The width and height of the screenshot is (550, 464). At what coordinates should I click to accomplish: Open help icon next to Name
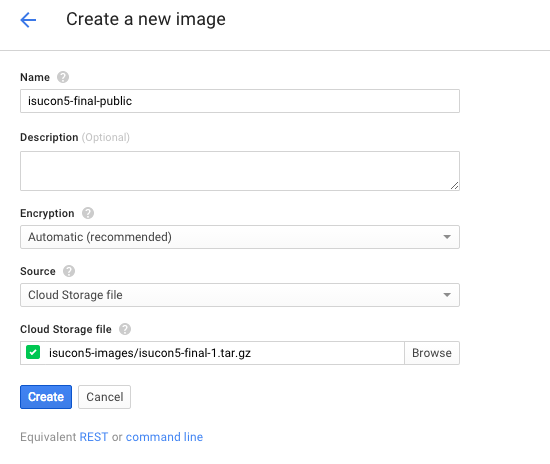pyautogui.click(x=63, y=77)
